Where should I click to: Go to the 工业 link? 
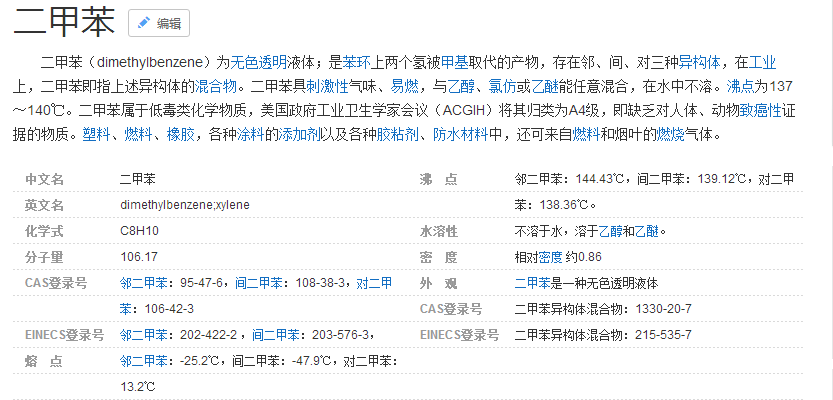[x=763, y=62]
